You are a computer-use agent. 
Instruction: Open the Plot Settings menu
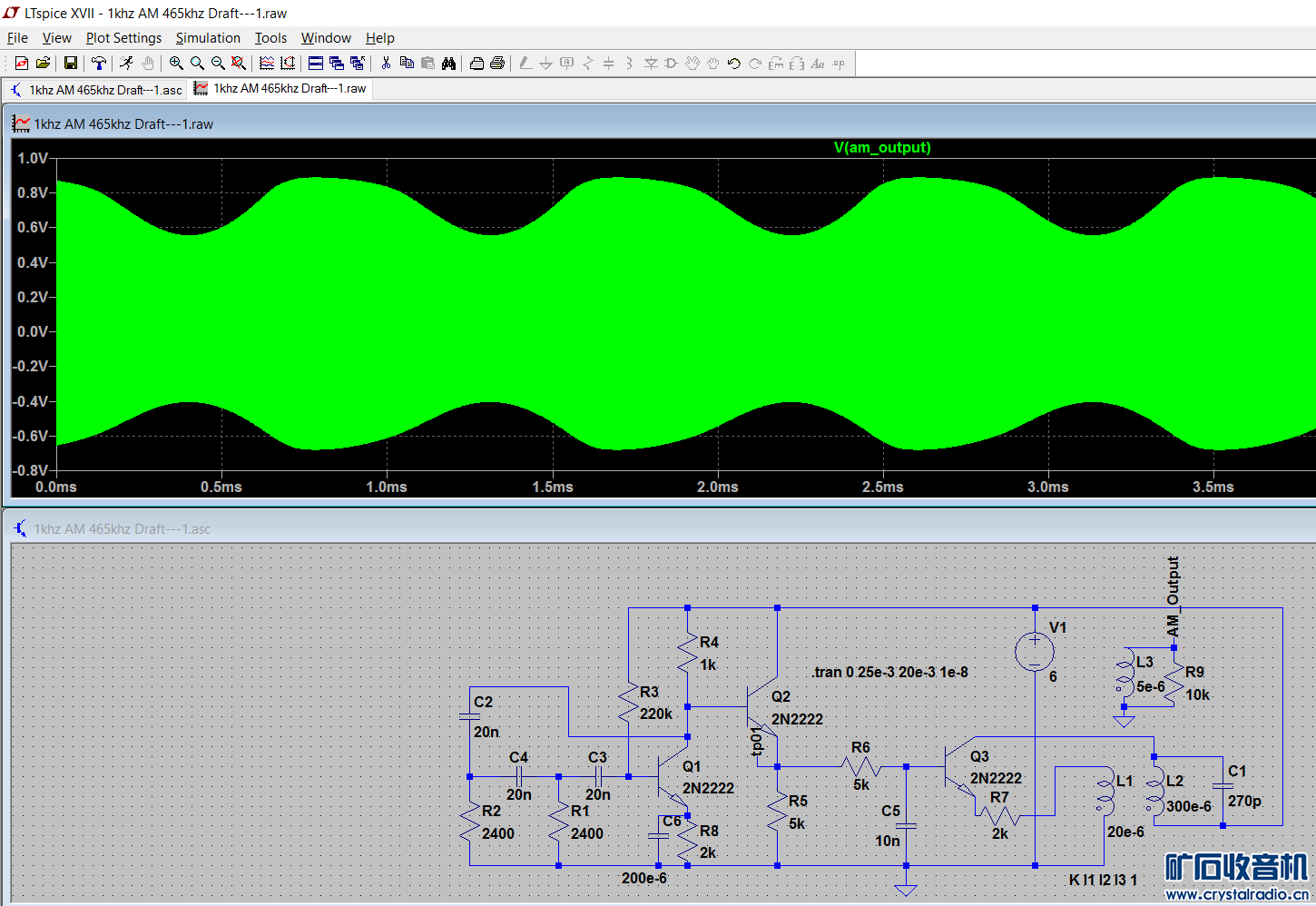123,38
